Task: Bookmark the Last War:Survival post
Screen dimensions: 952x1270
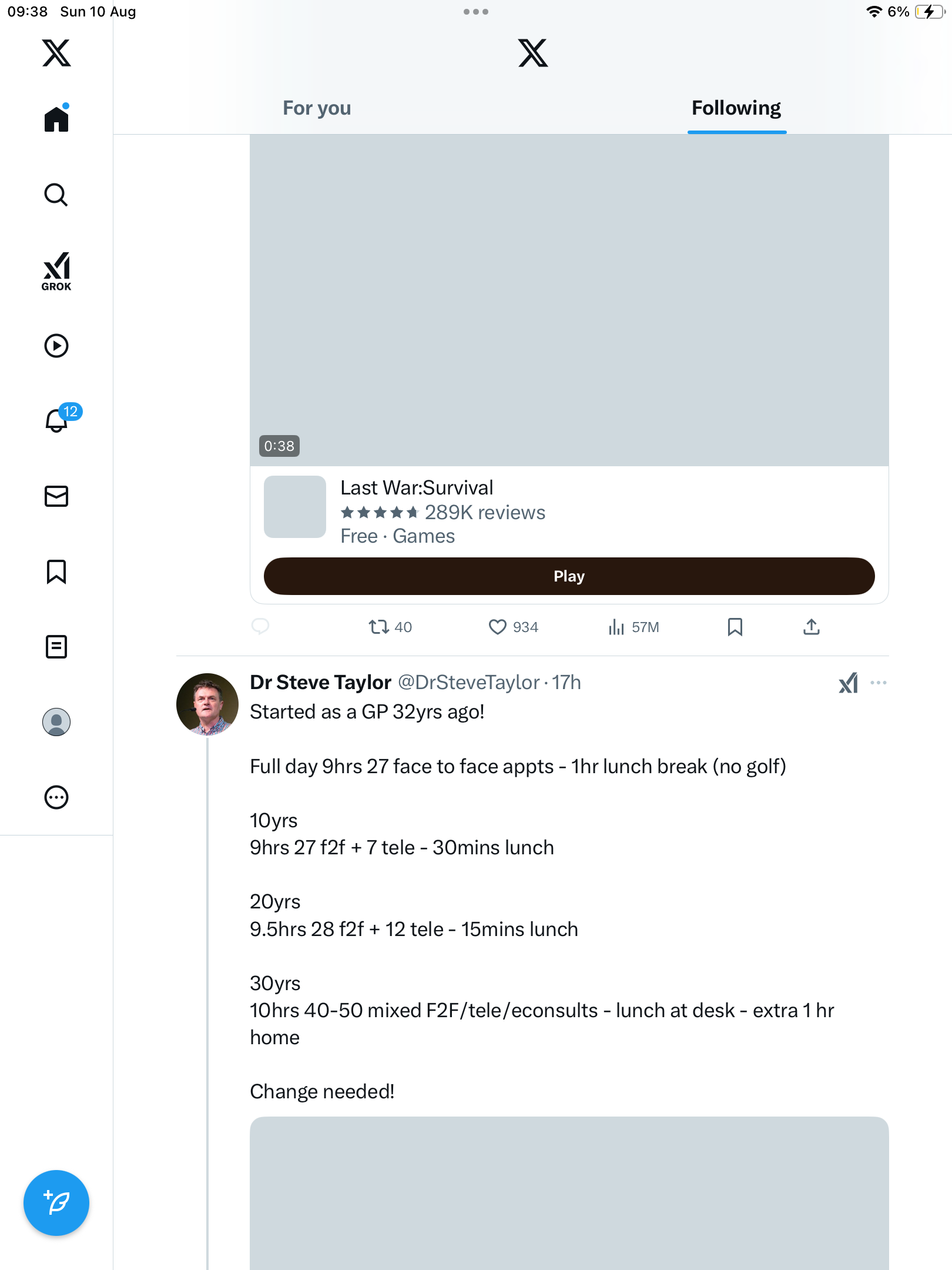Action: pyautogui.click(x=735, y=627)
